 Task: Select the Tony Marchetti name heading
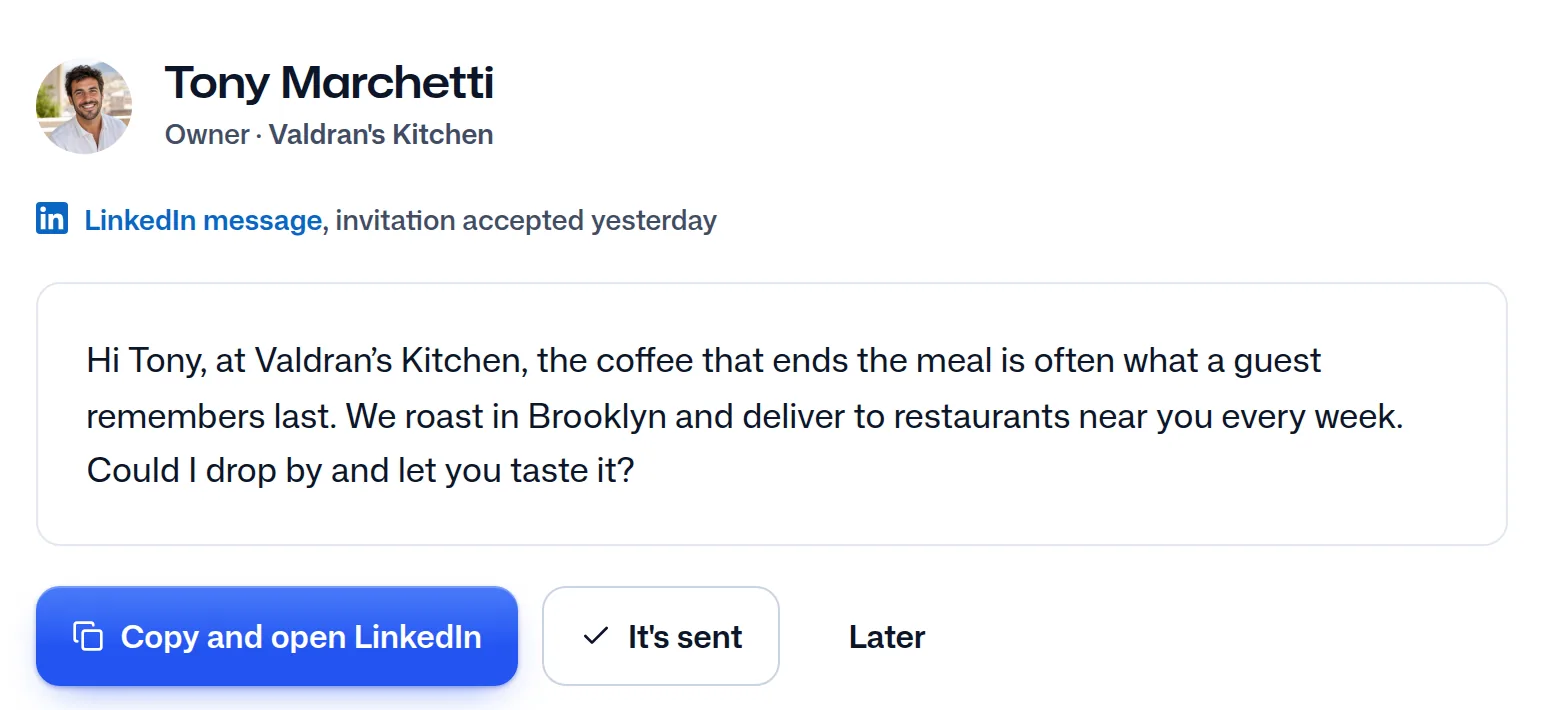329,82
